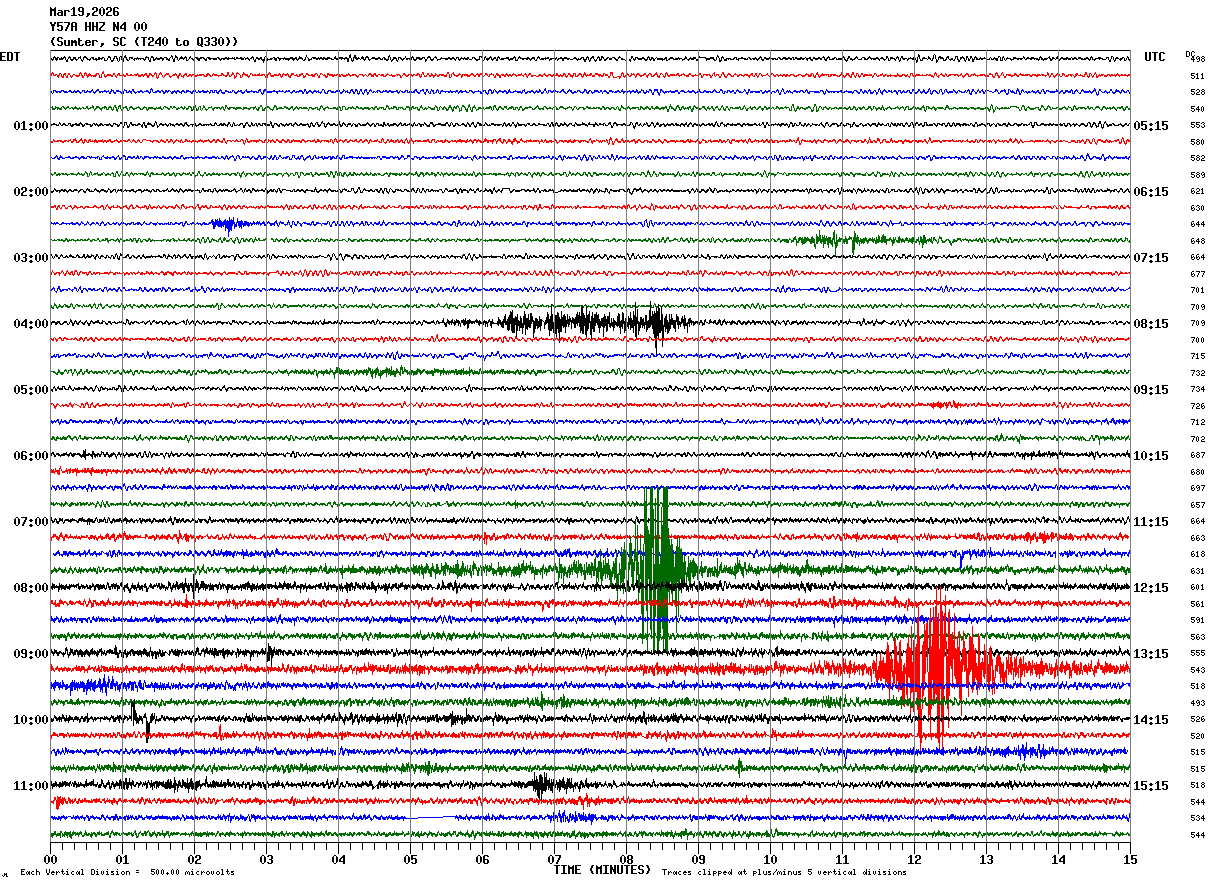
Task: Click the location text '(Sumter, SC (T240 to Q330))'
Action: (x=144, y=42)
